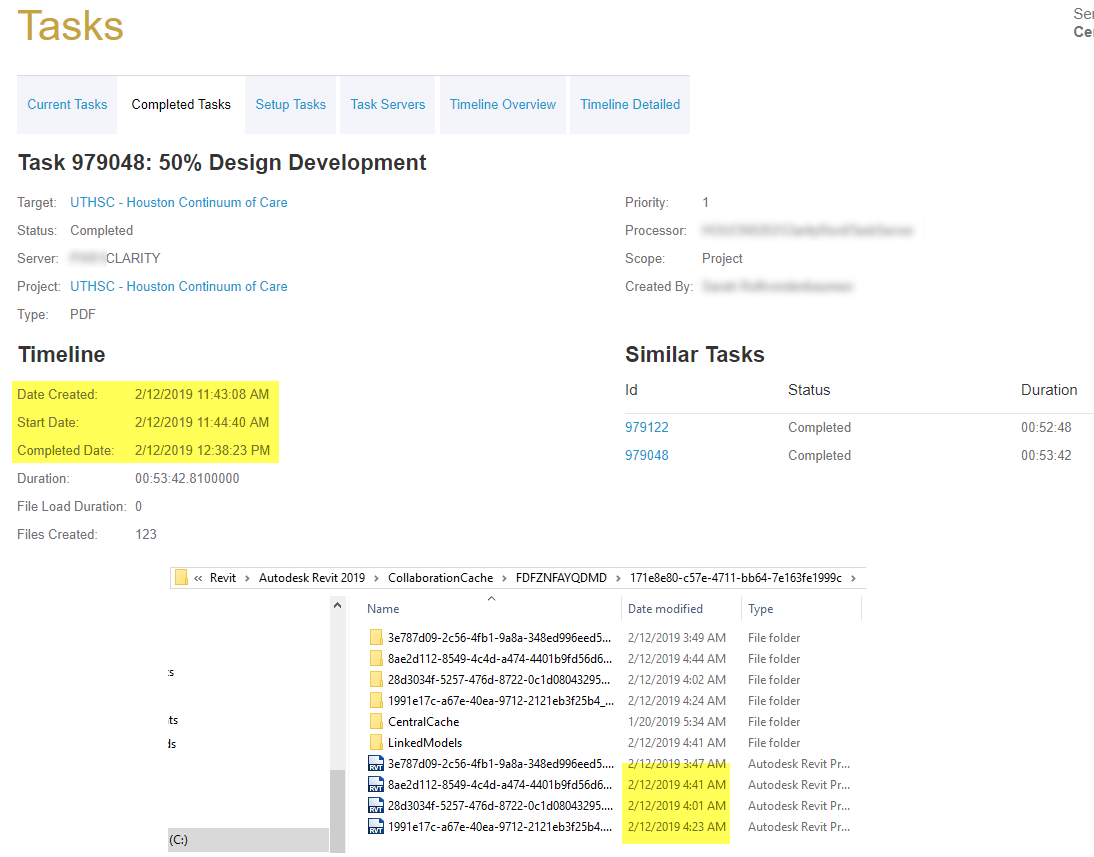Expand the chevron after Autodesk Revit 2019
This screenshot has height=857, width=1094.
tap(377, 578)
